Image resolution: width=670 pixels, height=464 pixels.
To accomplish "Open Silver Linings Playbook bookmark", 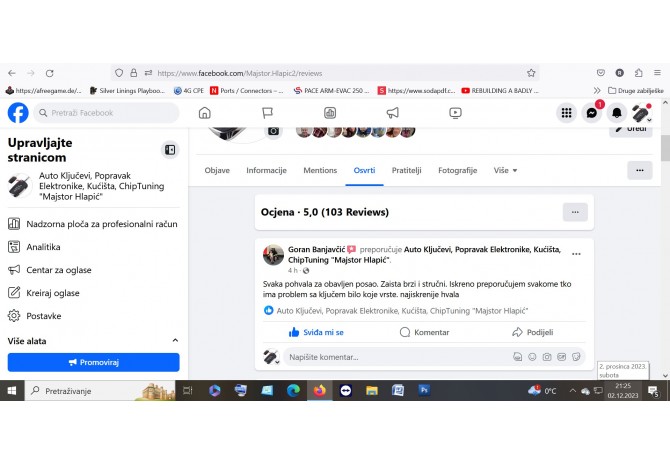I will (127, 91).
